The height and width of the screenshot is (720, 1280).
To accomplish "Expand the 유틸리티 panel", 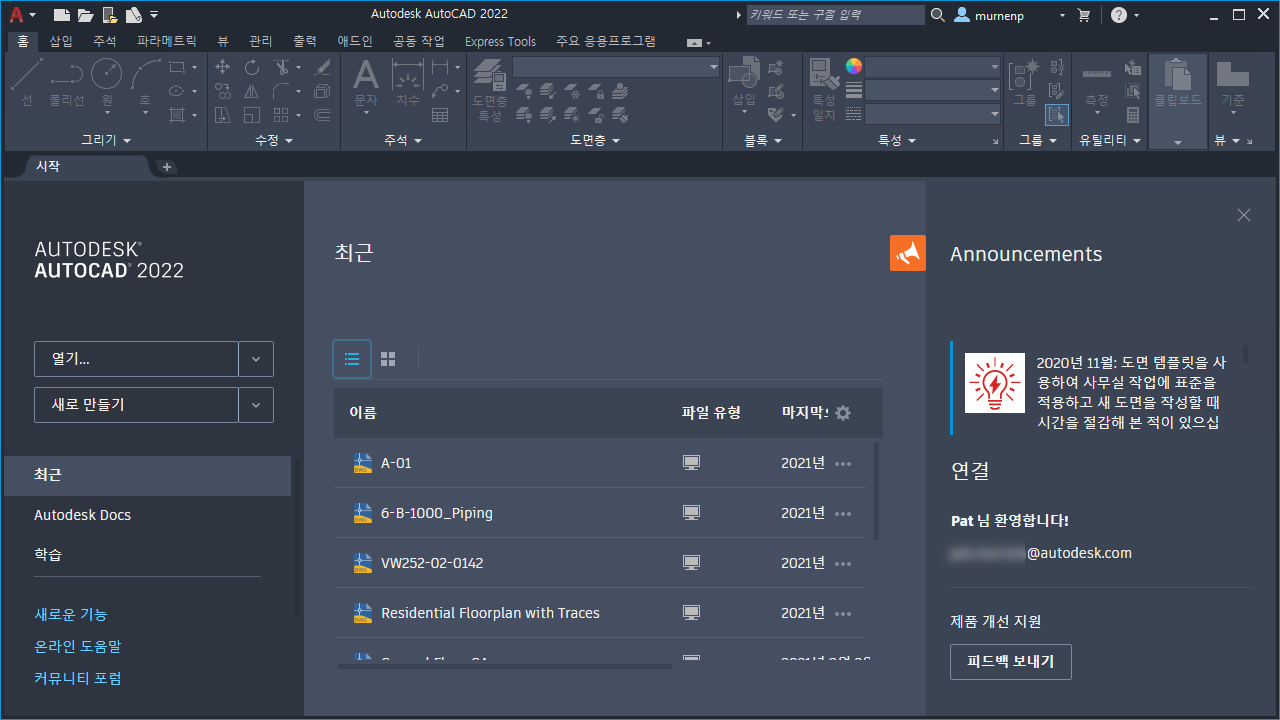I will point(1110,140).
